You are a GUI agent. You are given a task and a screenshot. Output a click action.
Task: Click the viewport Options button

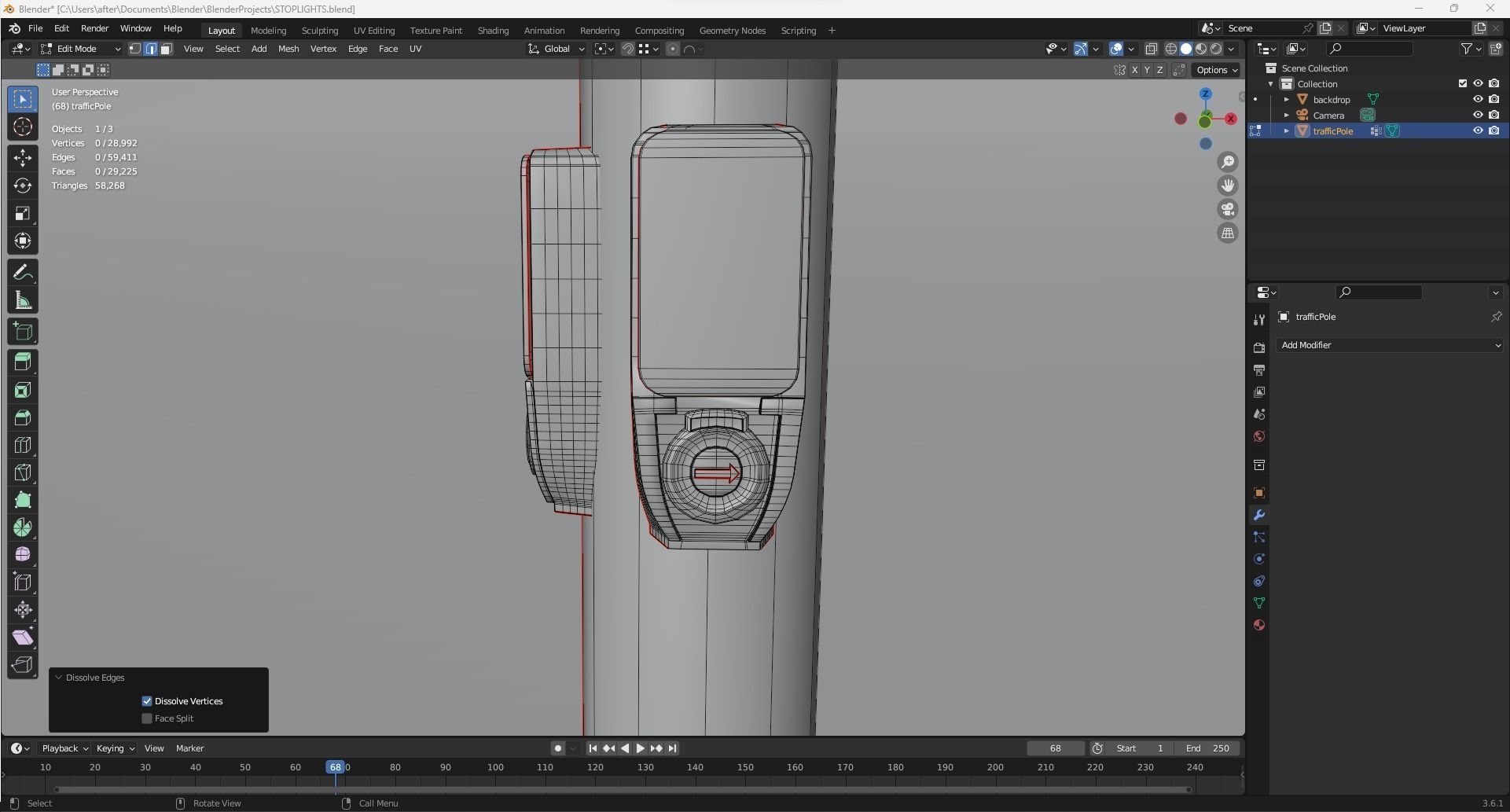tap(1216, 70)
